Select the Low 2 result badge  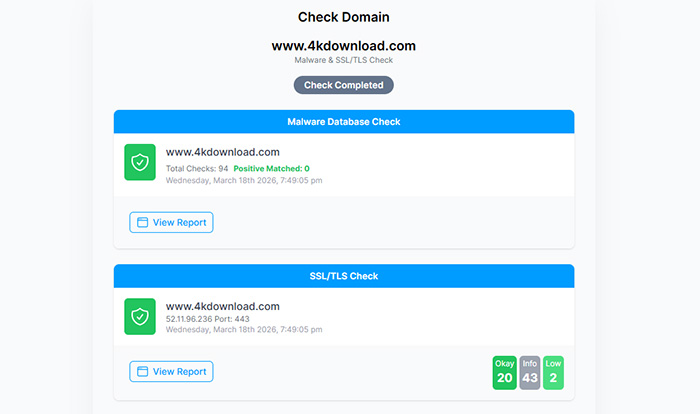coord(553,372)
